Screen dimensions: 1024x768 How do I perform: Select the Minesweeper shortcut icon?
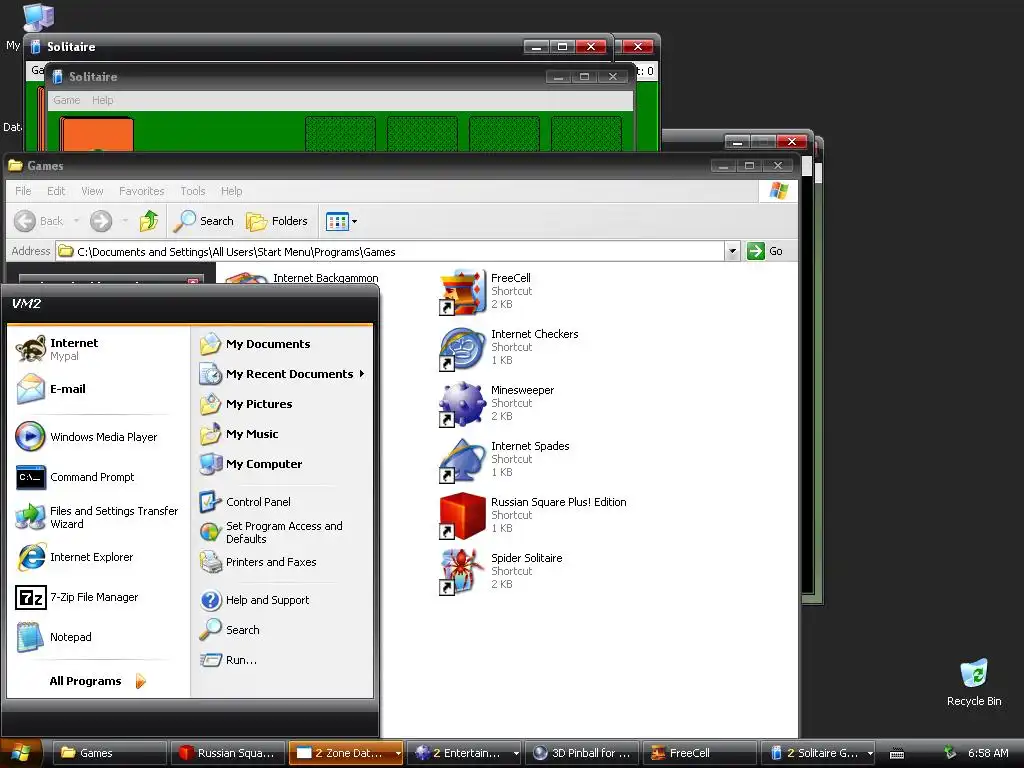pyautogui.click(x=462, y=404)
